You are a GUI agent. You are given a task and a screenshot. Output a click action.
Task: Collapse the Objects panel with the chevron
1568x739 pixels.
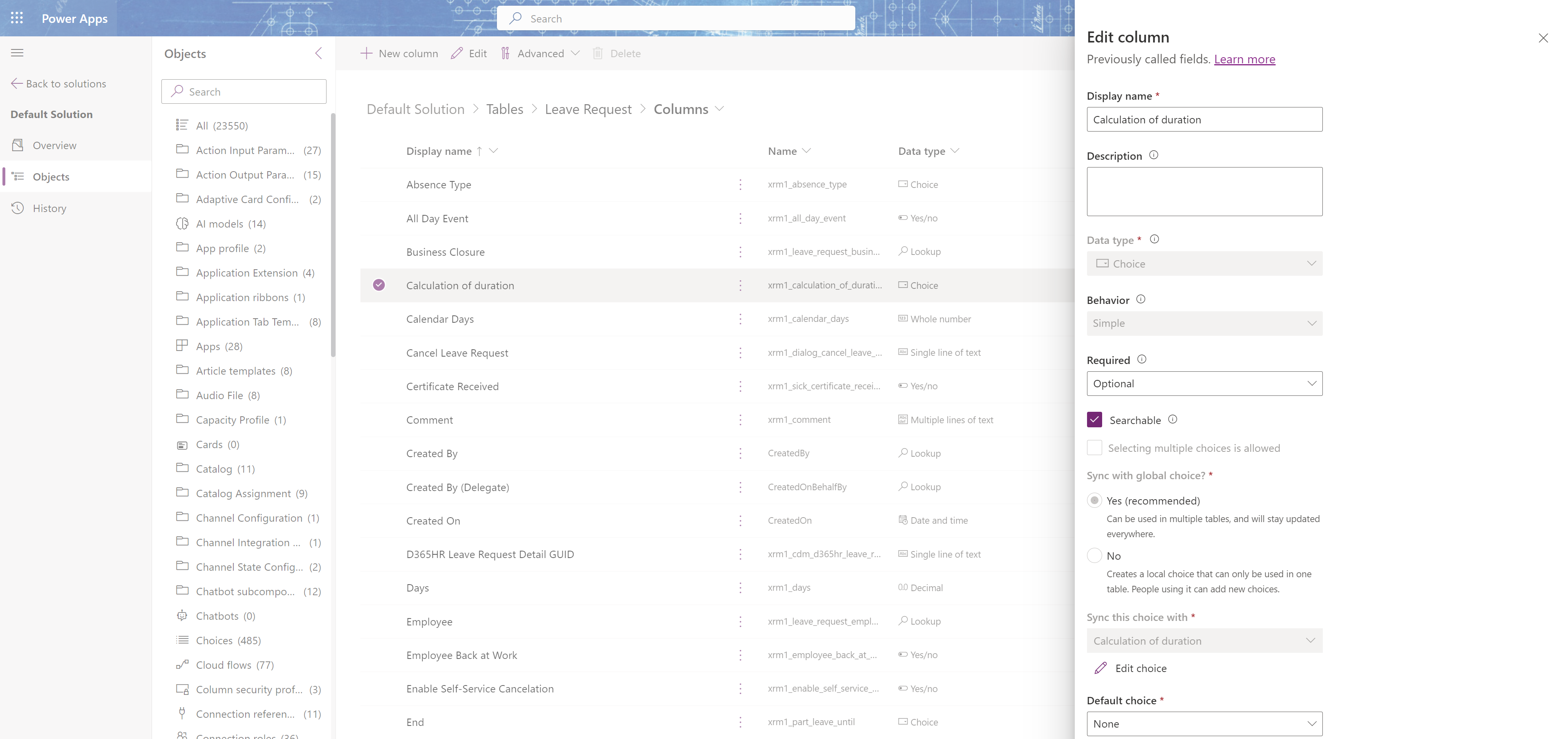(318, 53)
